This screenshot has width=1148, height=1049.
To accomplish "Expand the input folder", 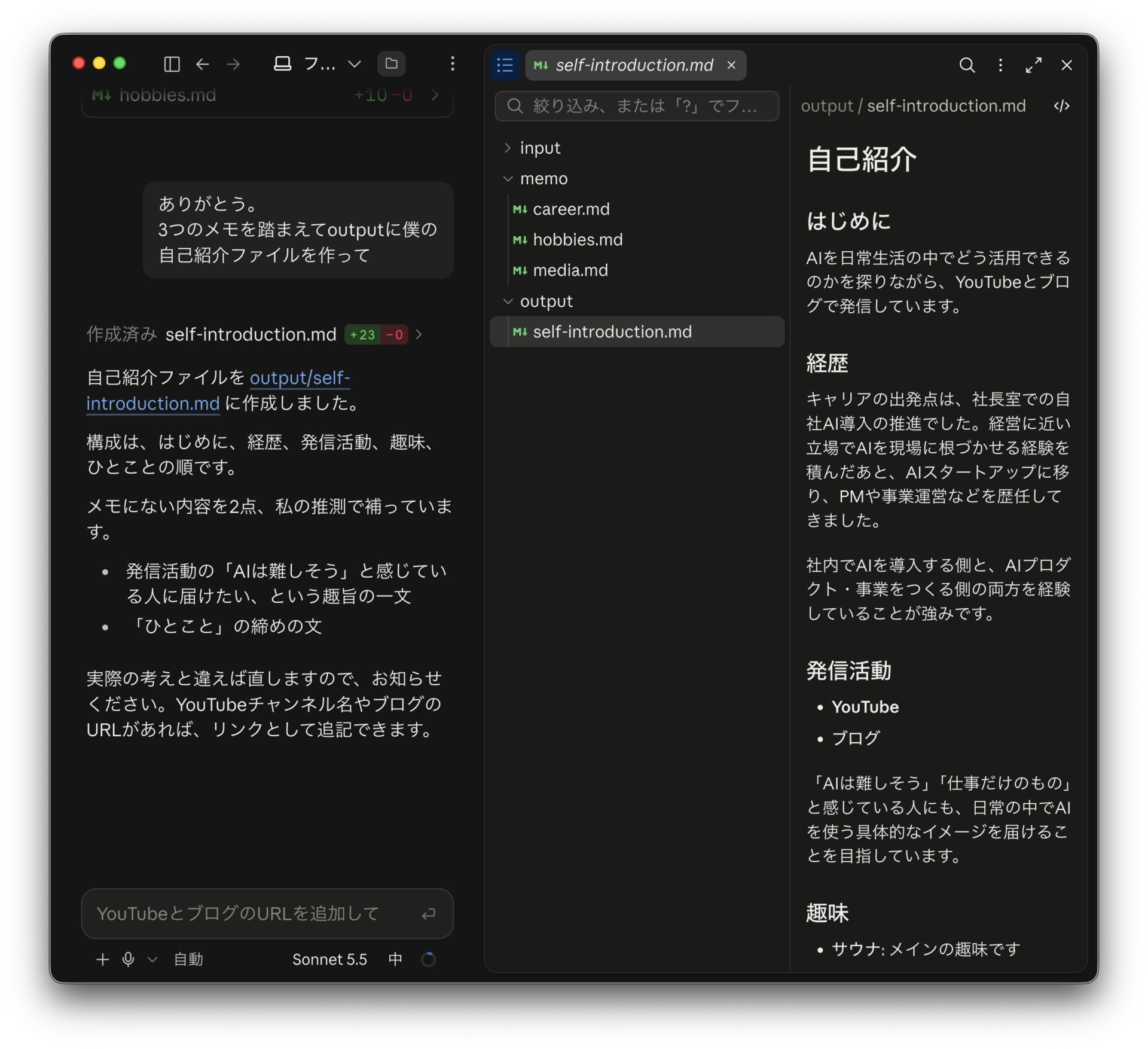I will (508, 148).
